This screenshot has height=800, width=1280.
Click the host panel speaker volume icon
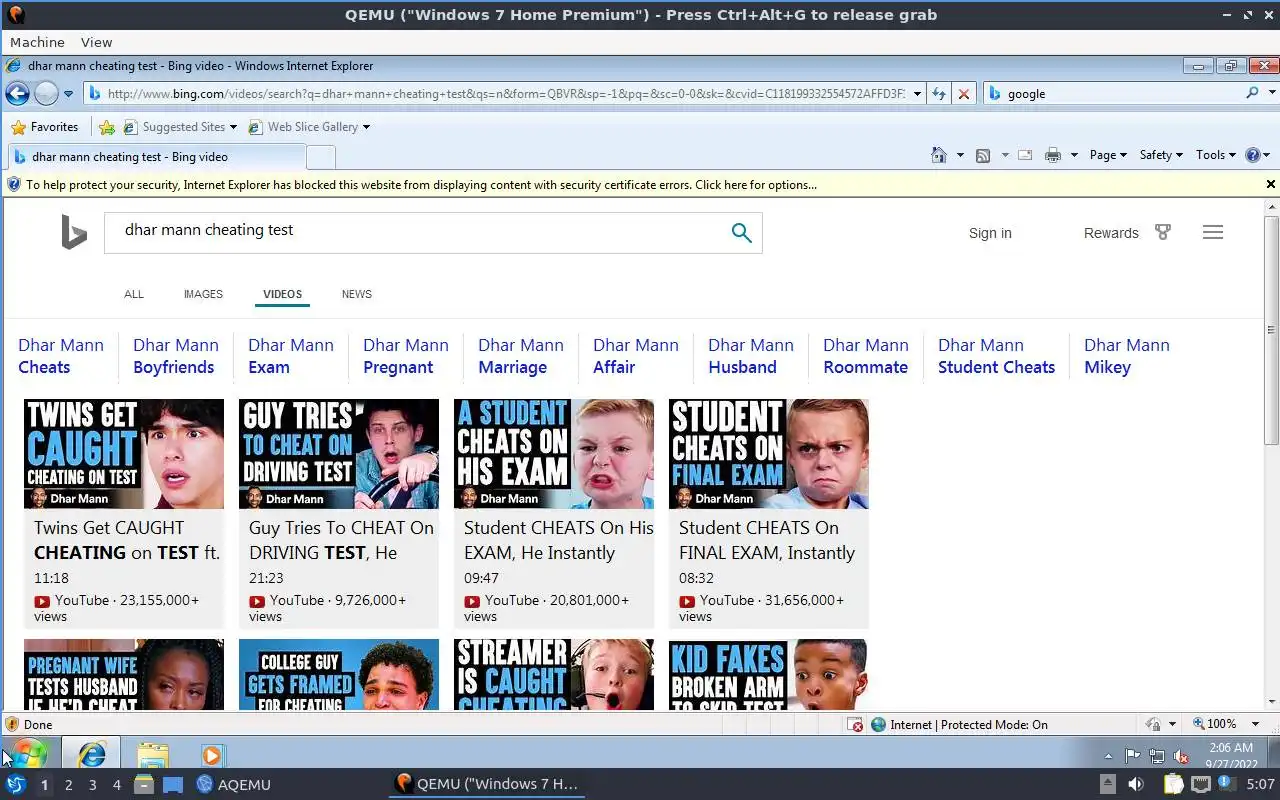[1136, 784]
